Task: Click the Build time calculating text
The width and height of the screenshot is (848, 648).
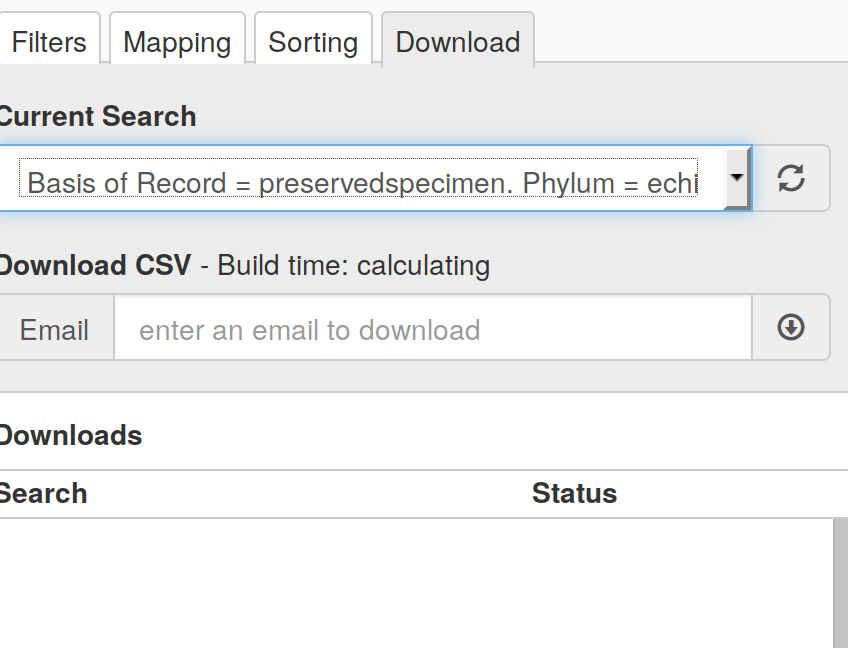Action: point(354,265)
